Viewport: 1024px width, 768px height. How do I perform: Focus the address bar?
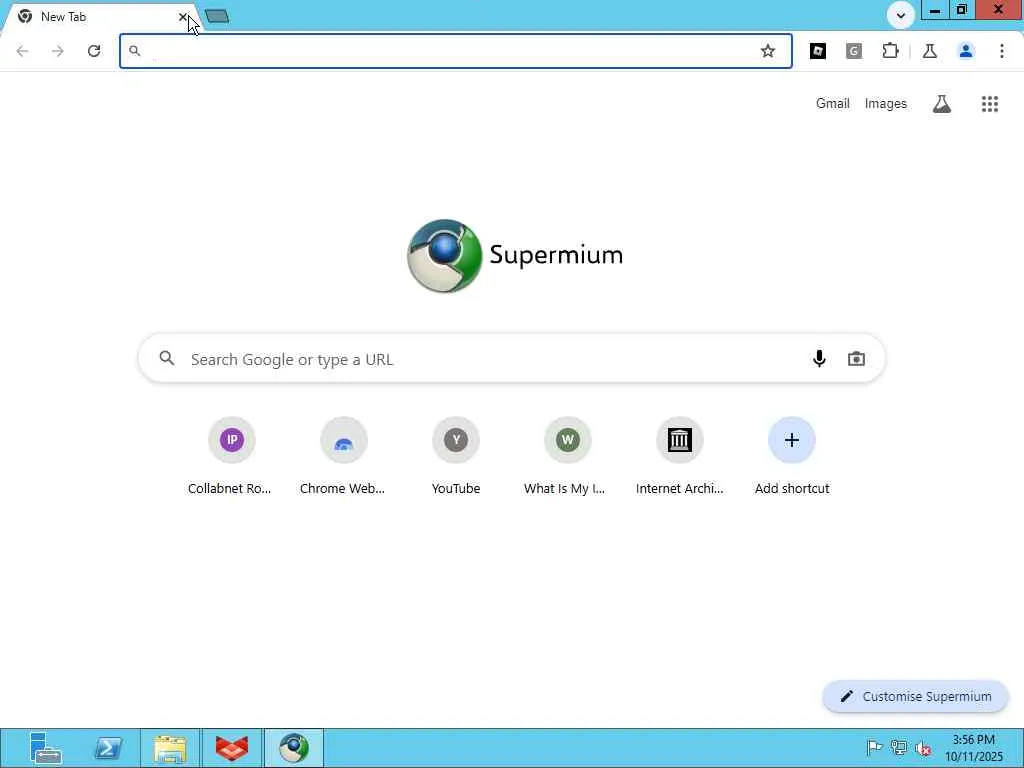(x=455, y=51)
